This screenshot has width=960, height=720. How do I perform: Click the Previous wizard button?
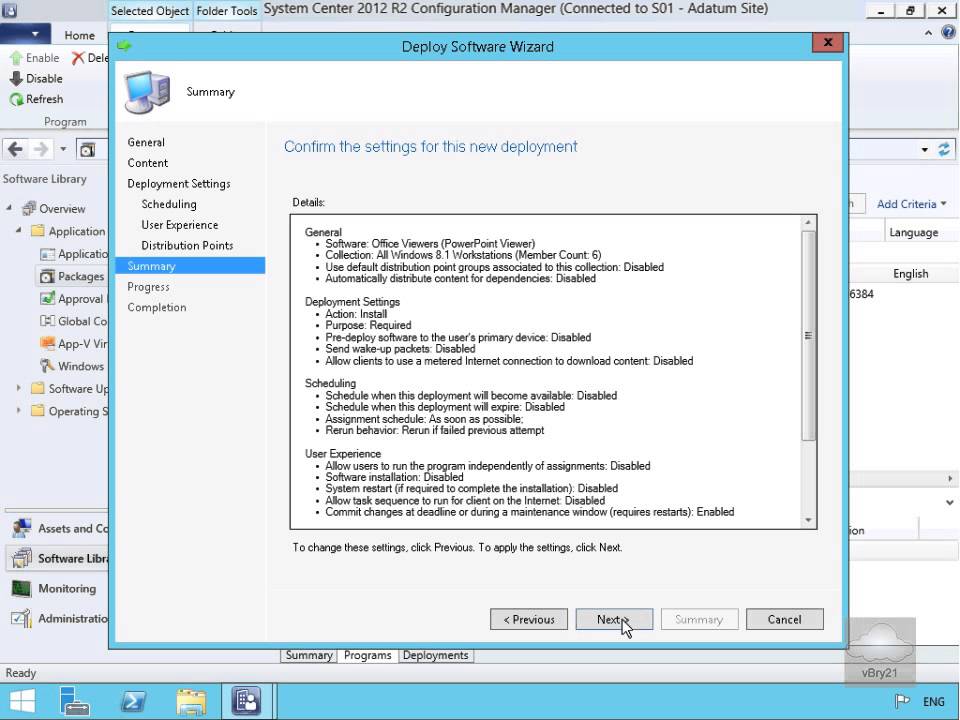[529, 620]
